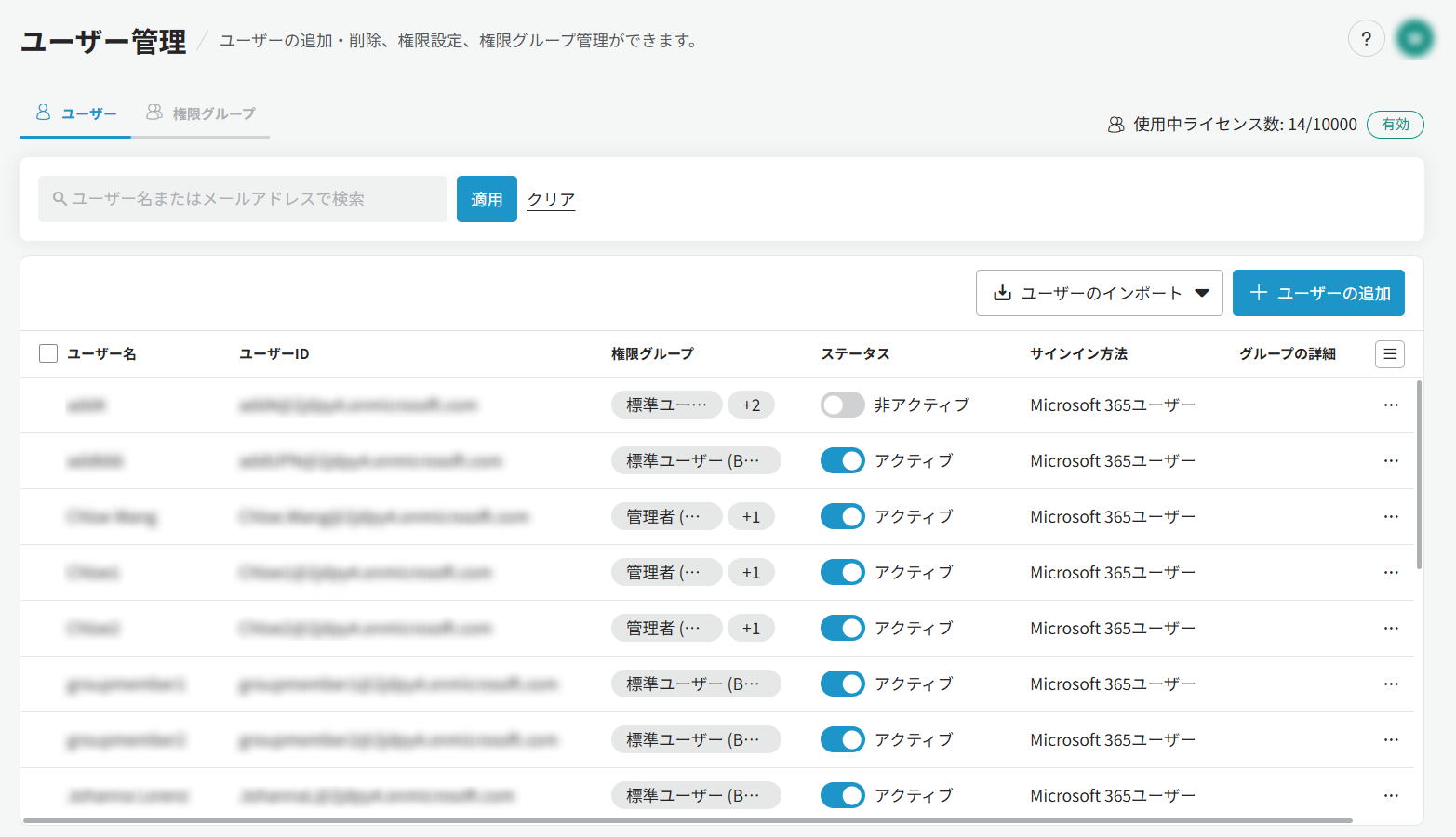Open the green profile avatar menu
Screen dimensions: 1456x837
coord(1415,38)
